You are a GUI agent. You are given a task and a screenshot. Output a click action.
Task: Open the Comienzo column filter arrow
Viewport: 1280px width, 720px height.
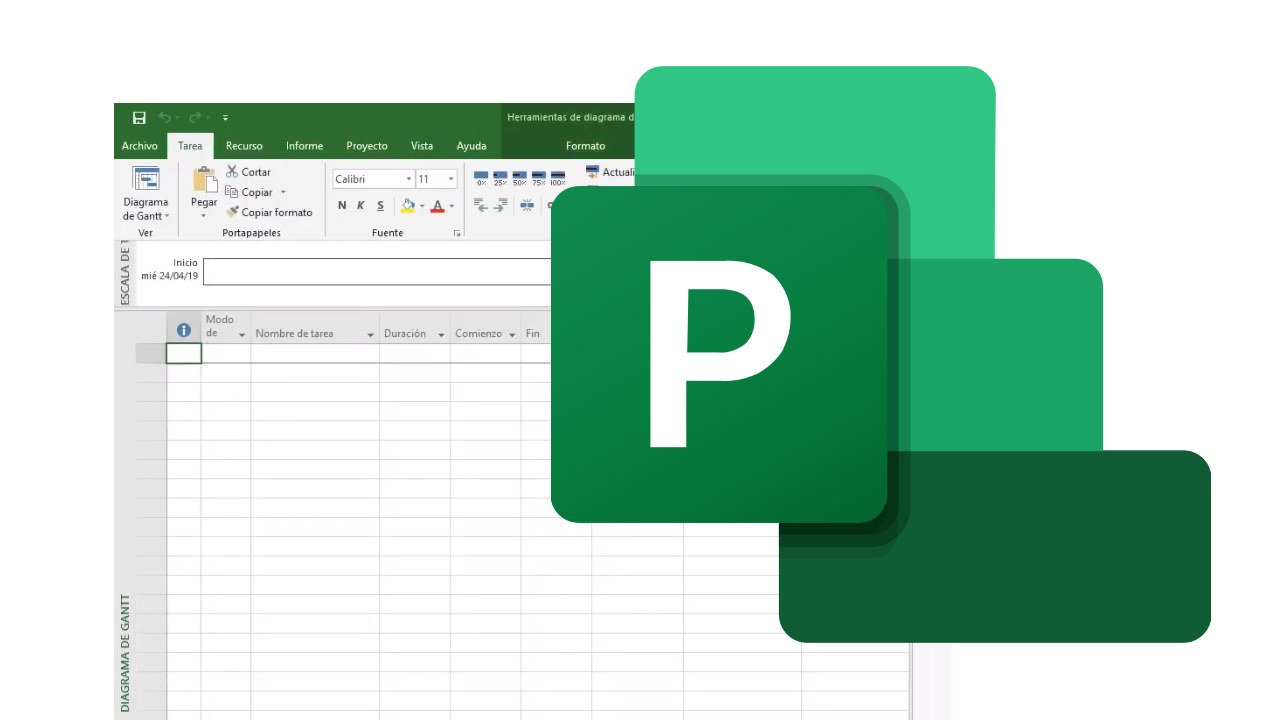tap(512, 335)
